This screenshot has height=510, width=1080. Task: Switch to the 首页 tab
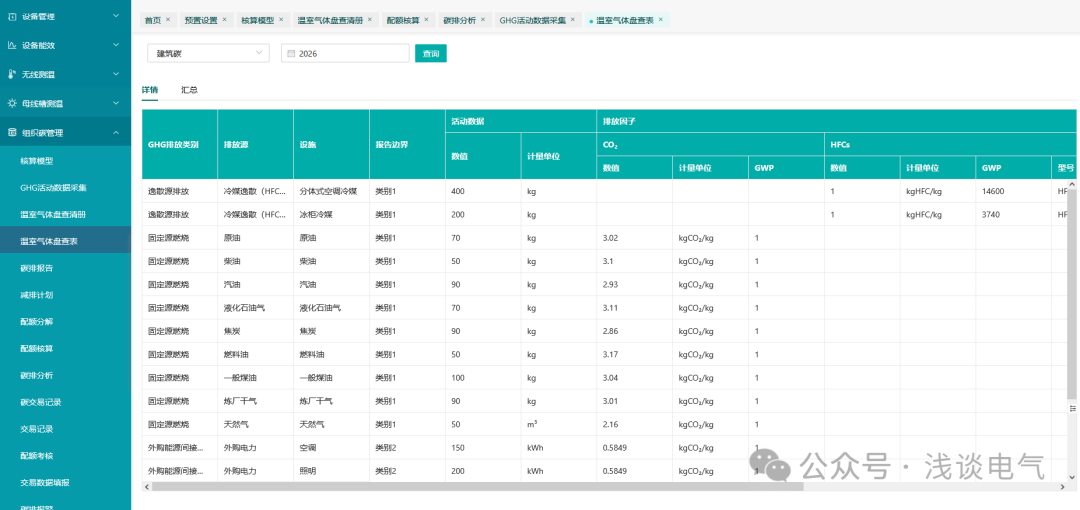152,21
